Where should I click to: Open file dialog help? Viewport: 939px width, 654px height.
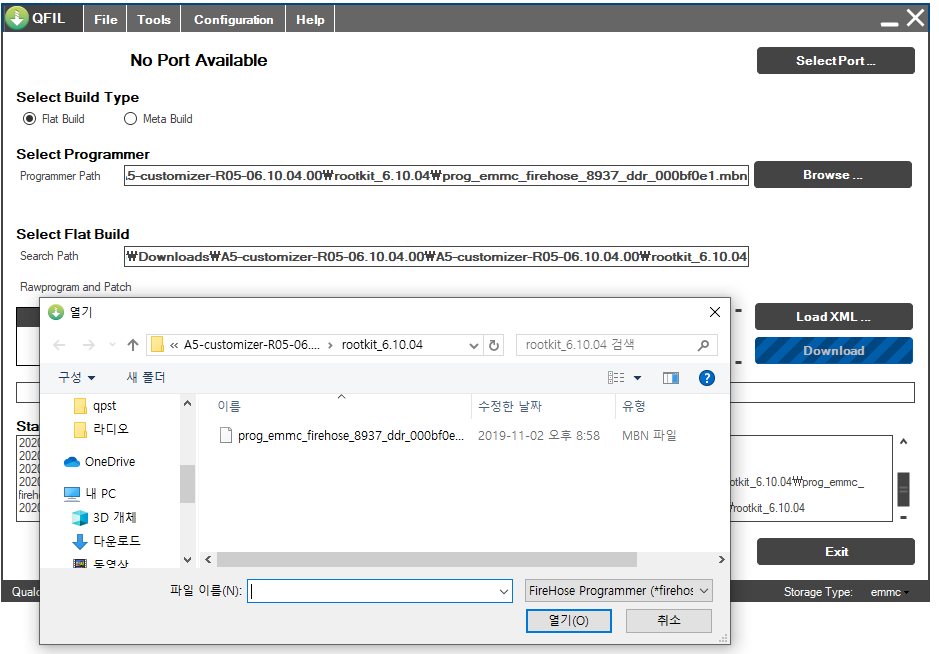pos(707,378)
